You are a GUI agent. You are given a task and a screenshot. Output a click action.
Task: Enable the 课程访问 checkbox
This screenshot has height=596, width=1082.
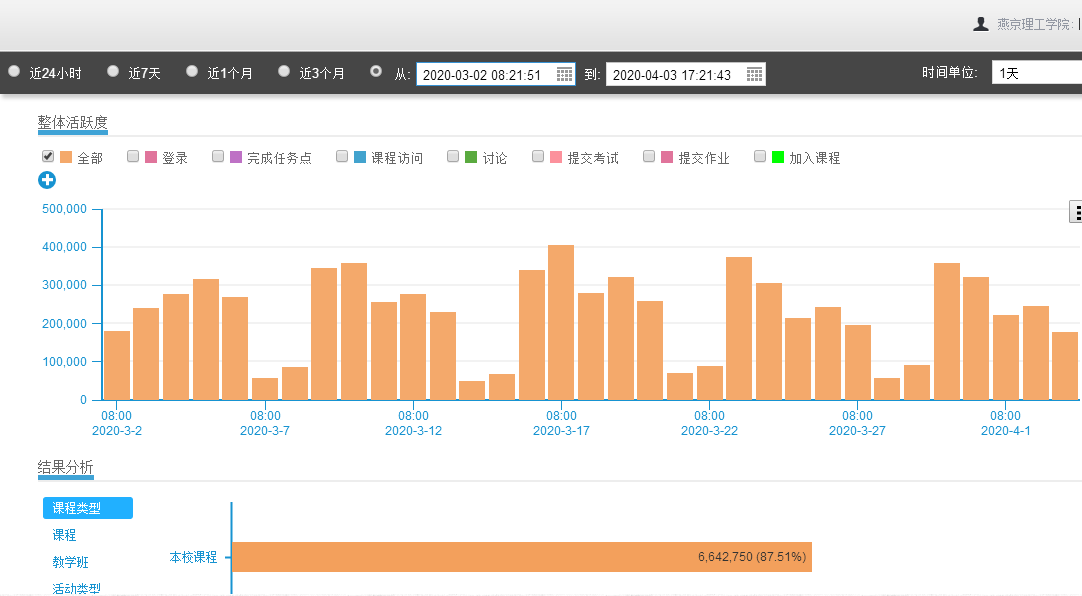pyautogui.click(x=342, y=156)
